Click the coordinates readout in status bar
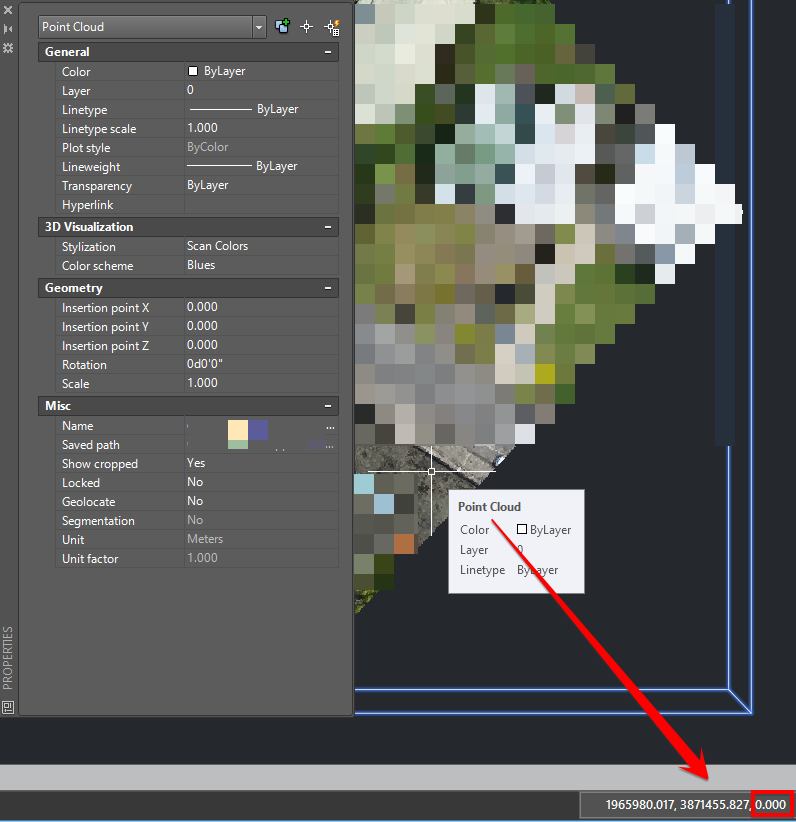The image size is (796, 822). (x=696, y=805)
